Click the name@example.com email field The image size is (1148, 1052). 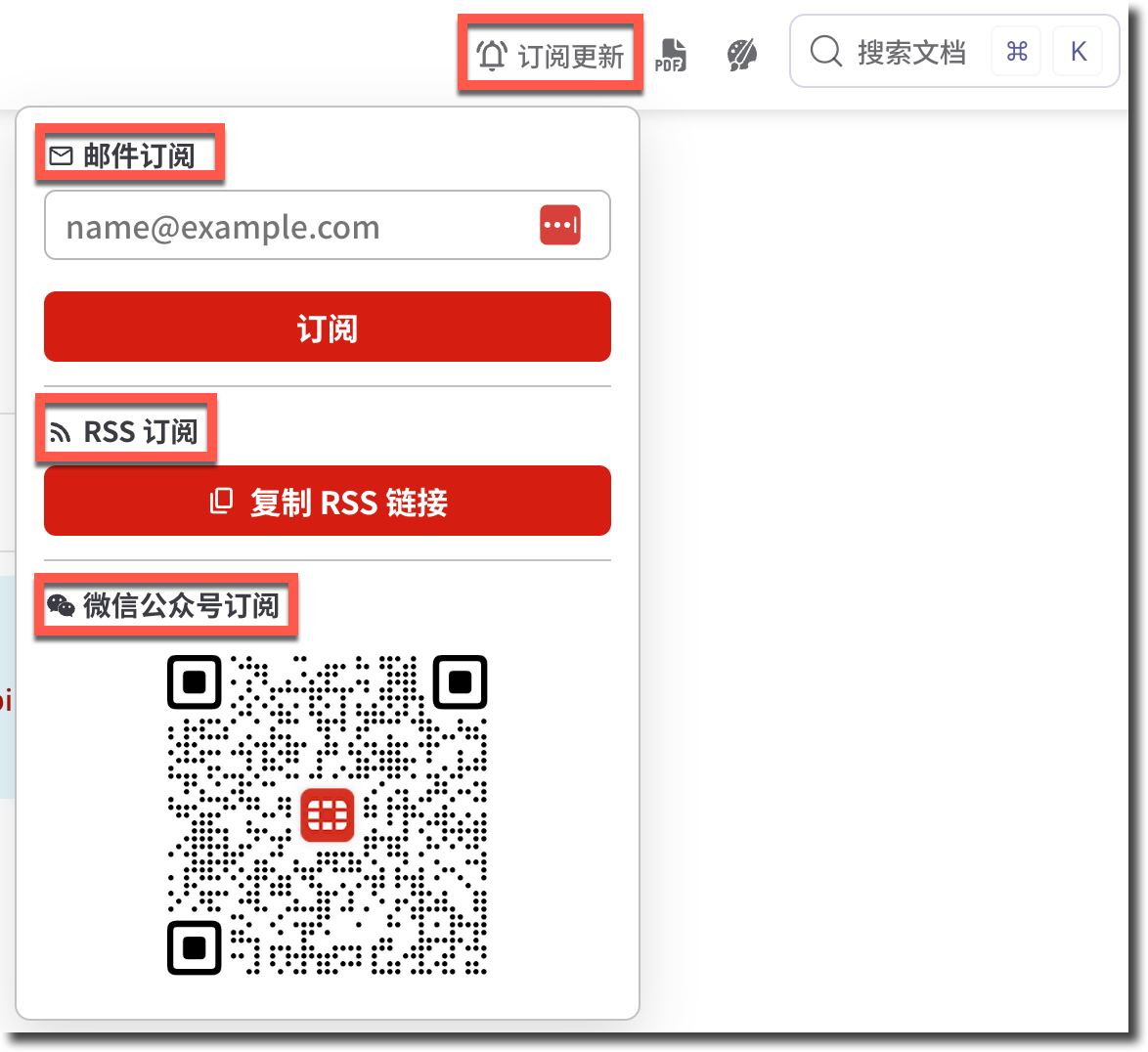coord(328,226)
